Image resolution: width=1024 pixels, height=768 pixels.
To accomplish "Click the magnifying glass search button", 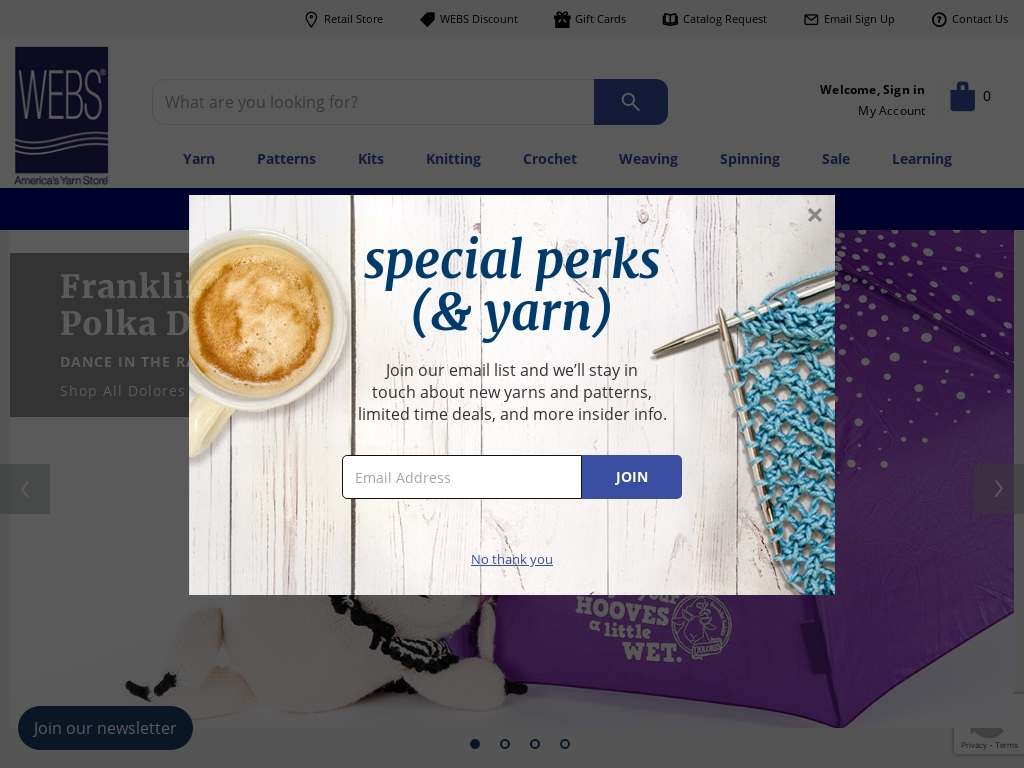I will [x=630, y=102].
